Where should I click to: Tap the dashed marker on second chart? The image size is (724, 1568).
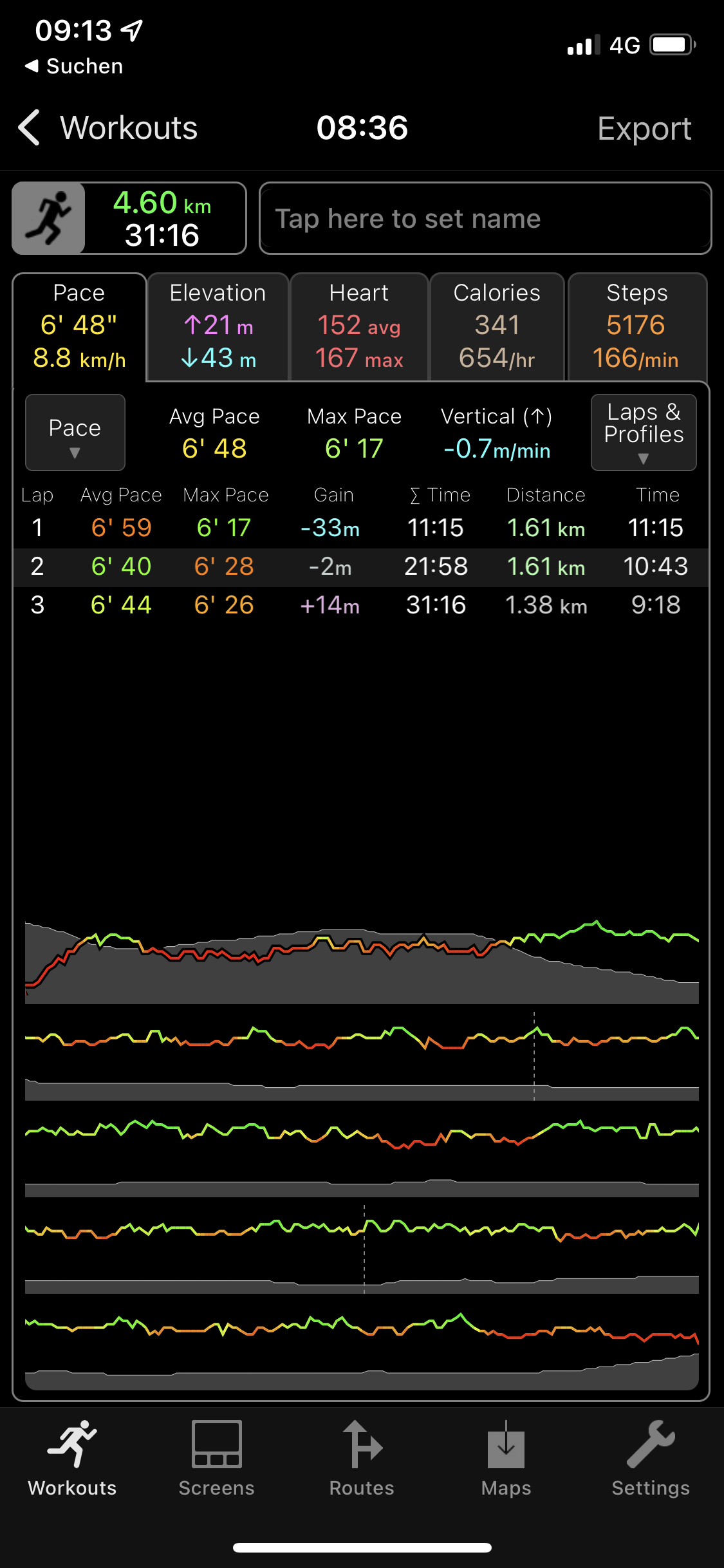(x=534, y=1056)
